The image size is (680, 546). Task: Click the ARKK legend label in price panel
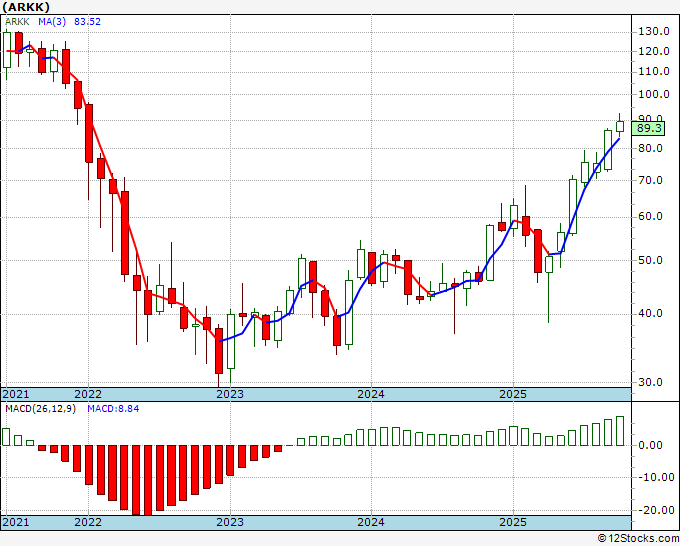pos(17,22)
